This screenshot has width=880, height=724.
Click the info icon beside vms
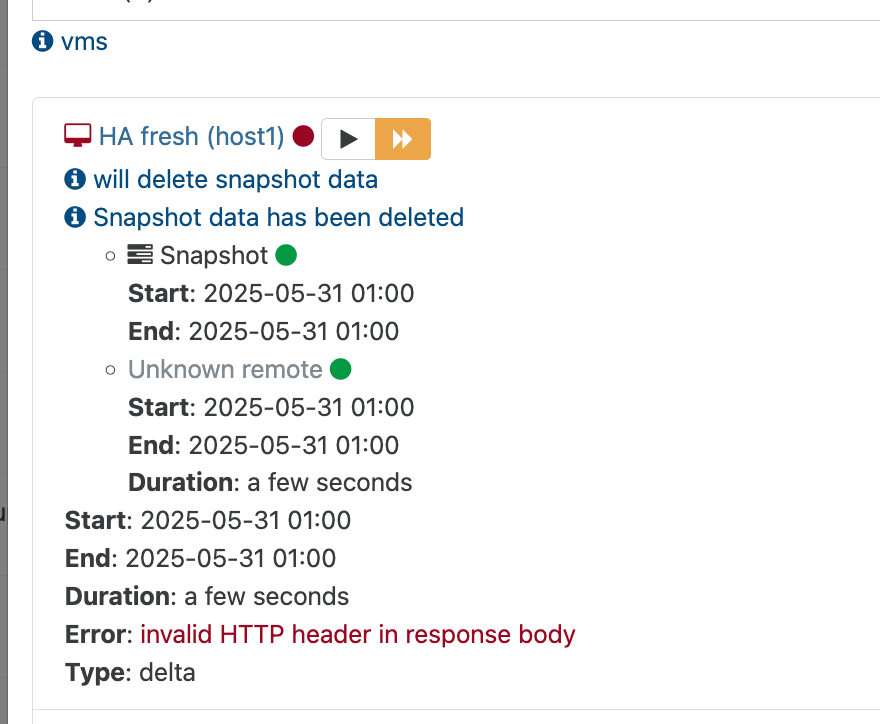click(x=43, y=42)
